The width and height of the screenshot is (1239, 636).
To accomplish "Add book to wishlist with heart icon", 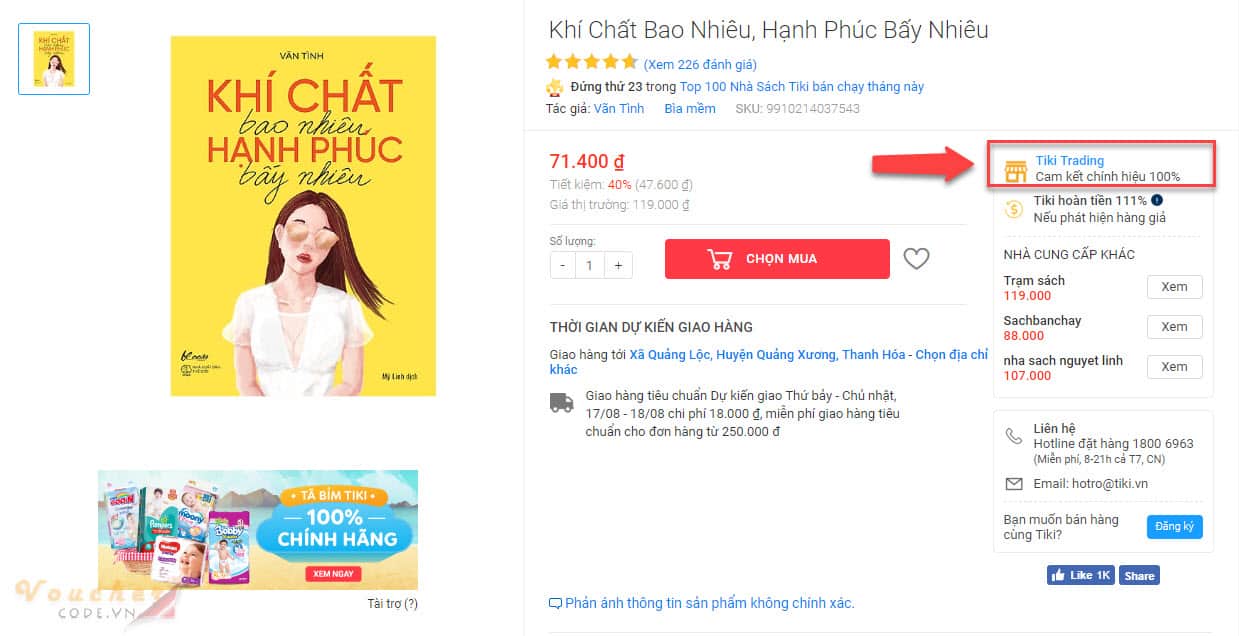I will pos(916,259).
